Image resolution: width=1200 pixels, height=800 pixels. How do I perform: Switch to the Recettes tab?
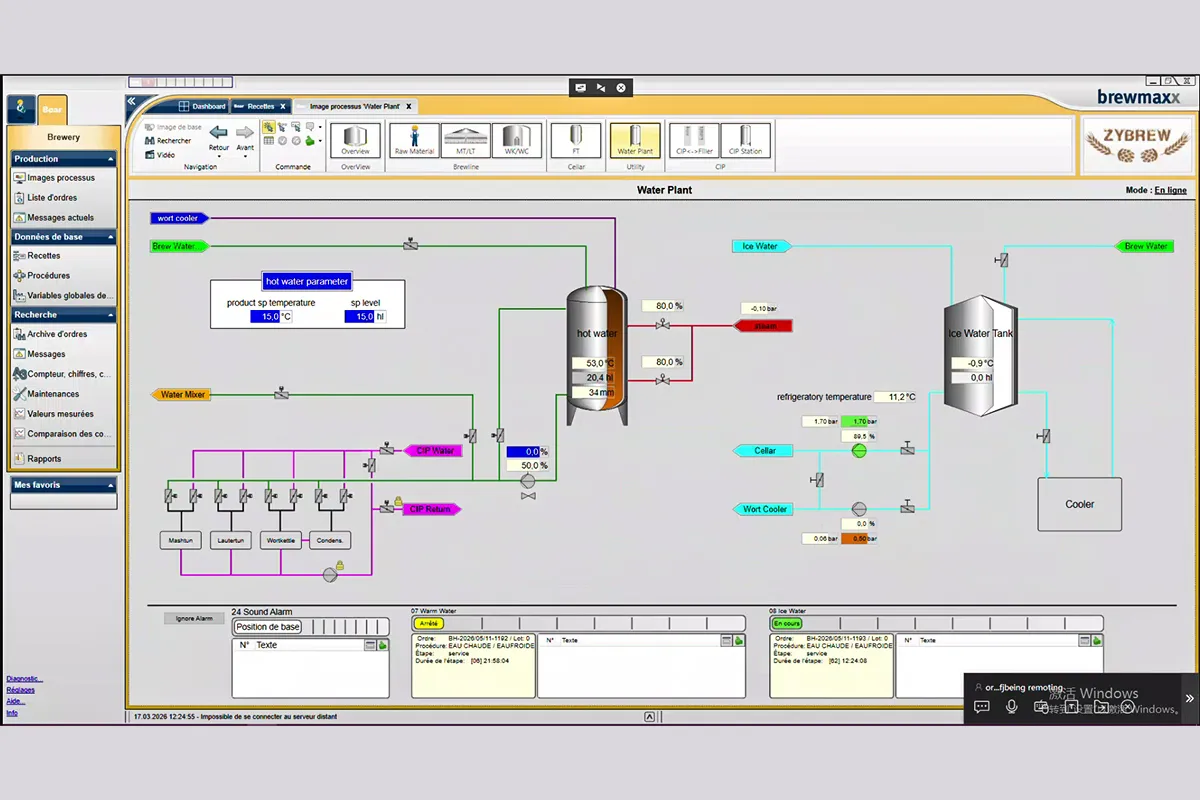[x=261, y=106]
